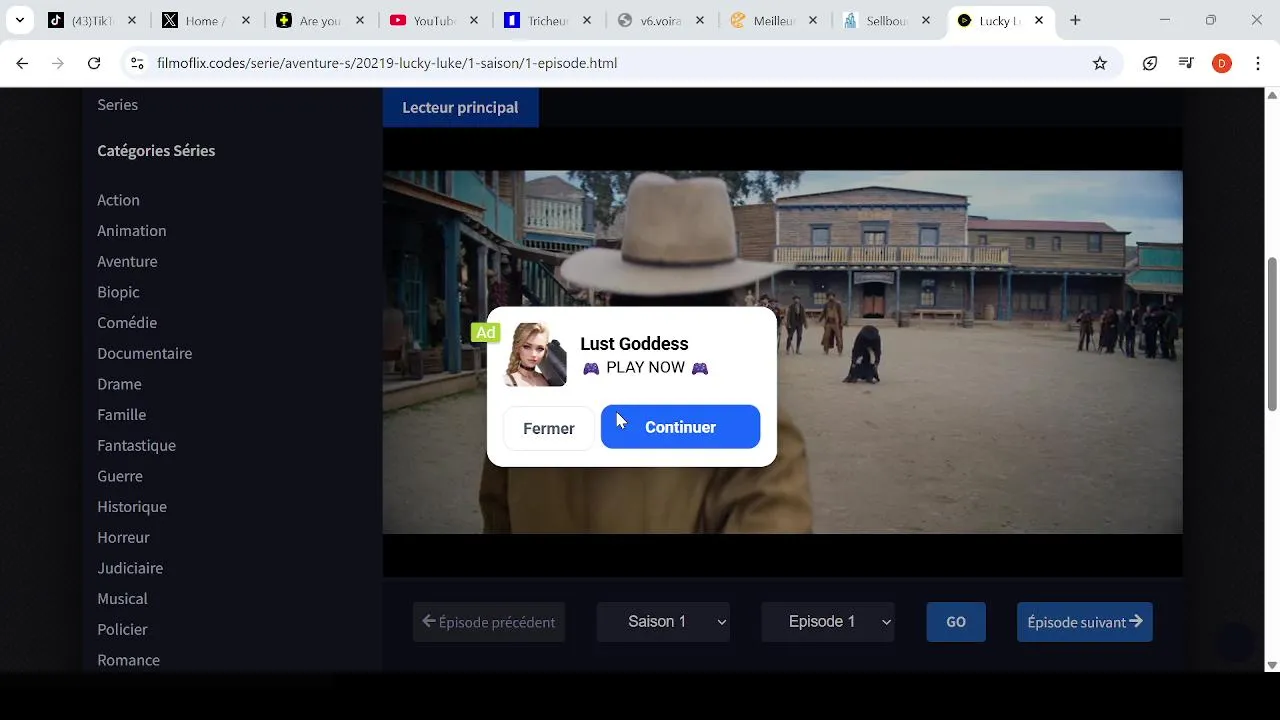
Task: Click the scrollbar down arrow
Action: [x=1272, y=665]
